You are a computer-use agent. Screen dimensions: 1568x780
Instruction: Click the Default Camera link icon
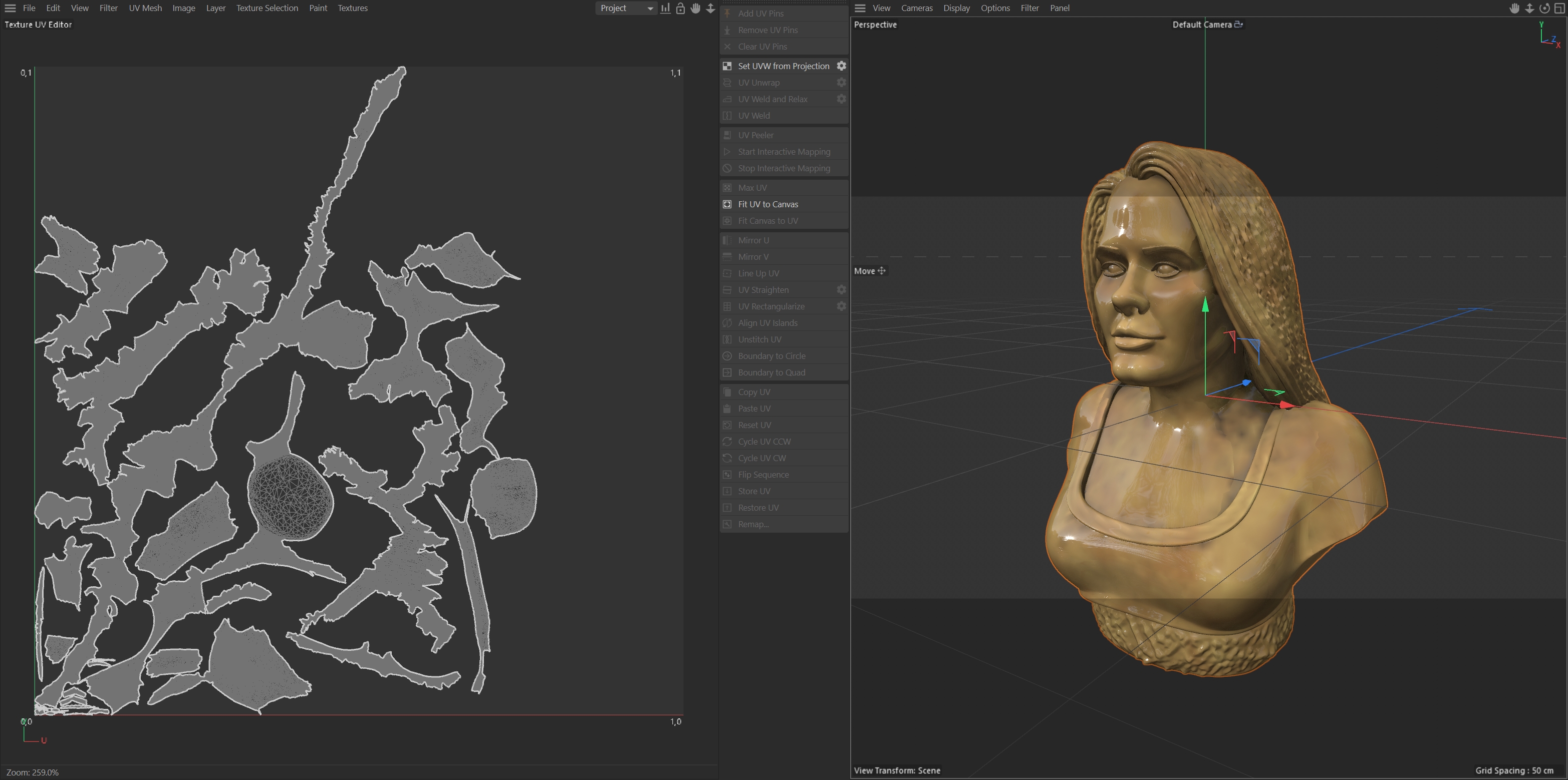tap(1238, 25)
